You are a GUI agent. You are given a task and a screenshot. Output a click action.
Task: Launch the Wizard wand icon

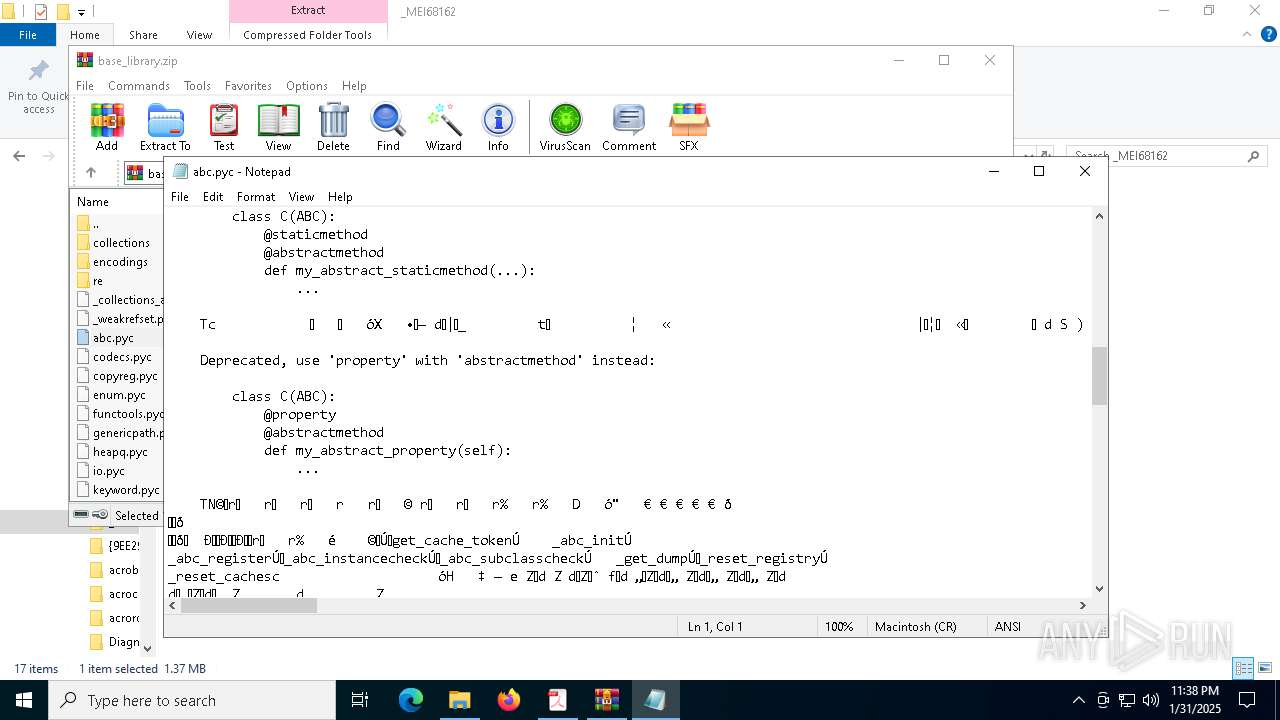click(x=443, y=127)
